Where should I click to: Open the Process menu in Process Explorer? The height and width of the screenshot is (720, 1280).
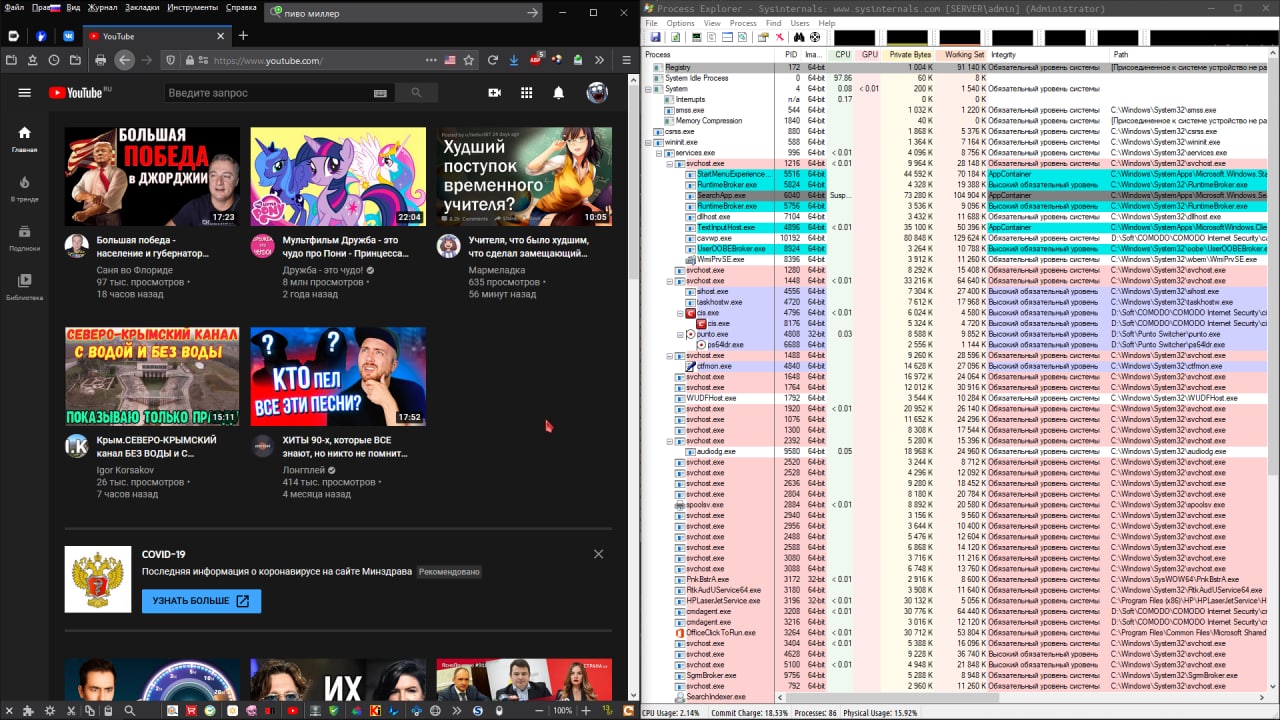[x=743, y=23]
